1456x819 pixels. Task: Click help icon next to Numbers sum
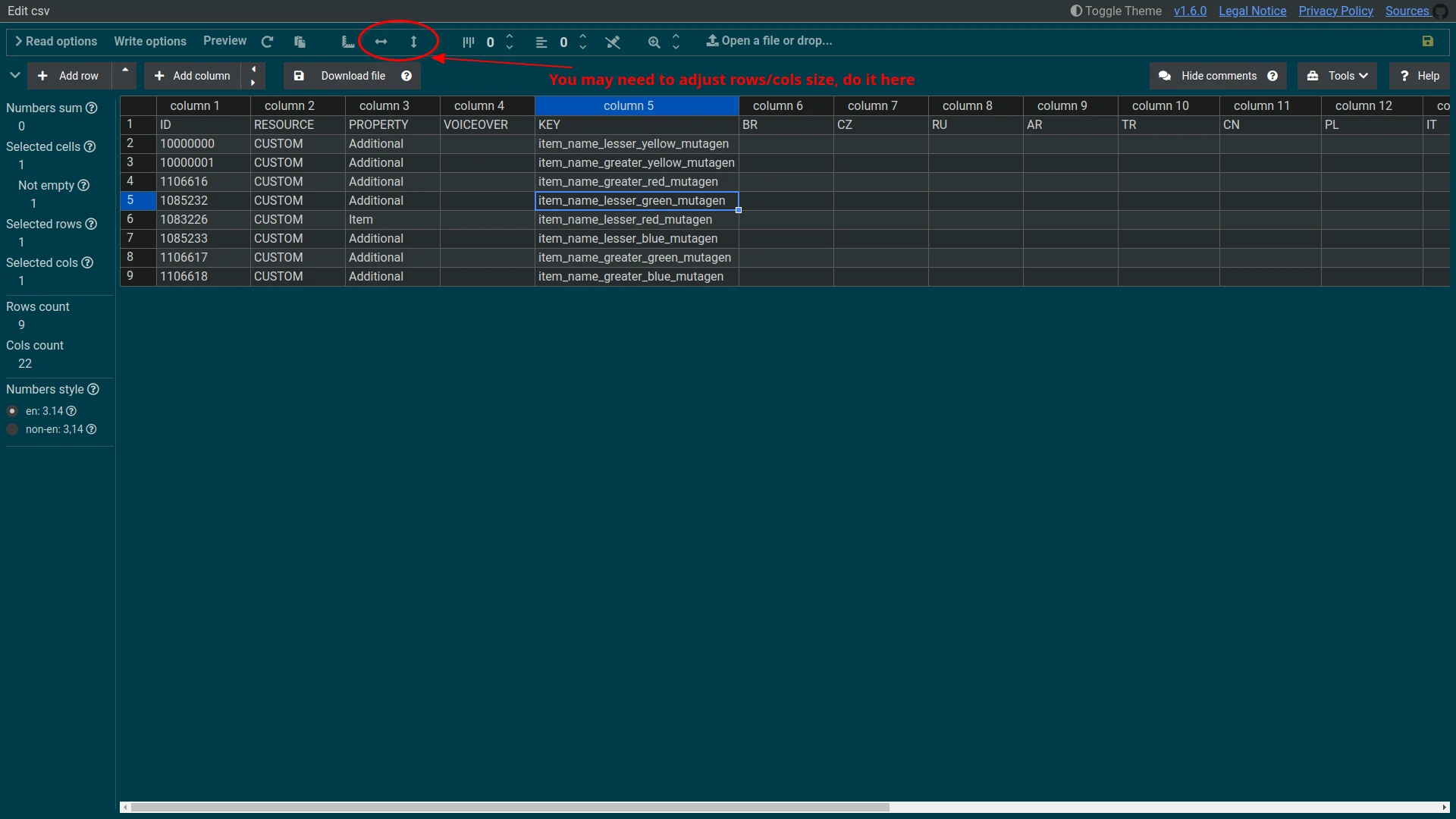point(92,108)
